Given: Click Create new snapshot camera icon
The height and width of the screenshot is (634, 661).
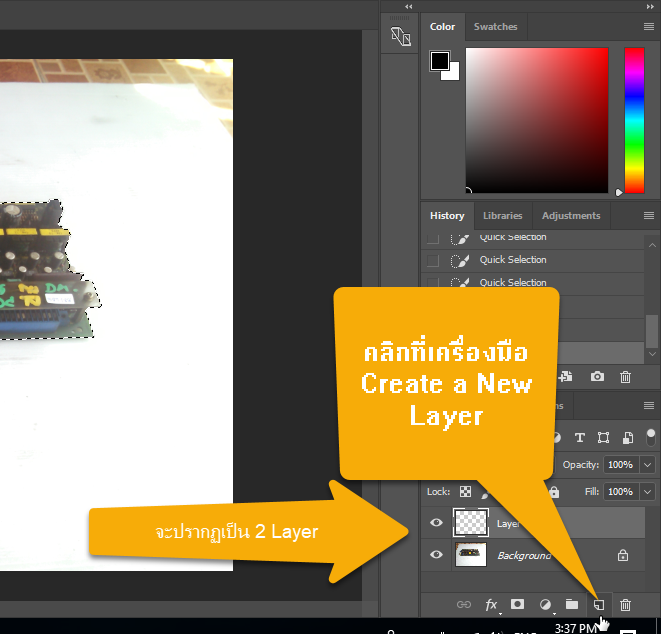Looking at the screenshot, I should coord(597,376).
